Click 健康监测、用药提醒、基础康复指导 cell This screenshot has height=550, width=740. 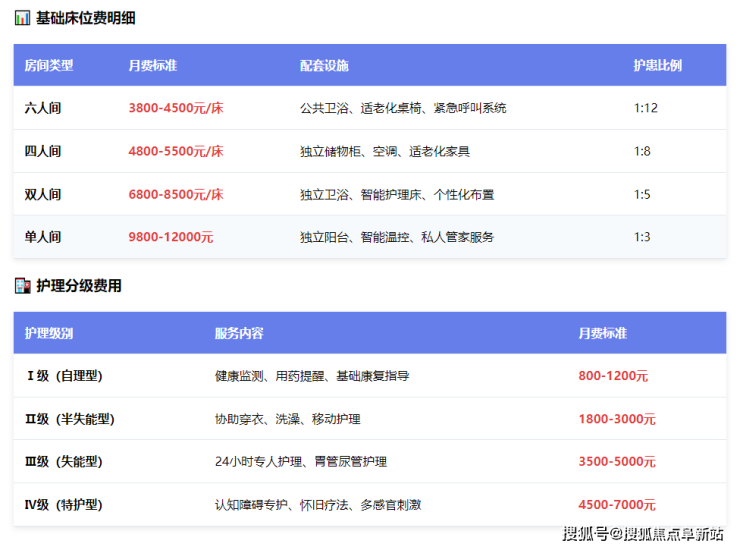click(312, 376)
